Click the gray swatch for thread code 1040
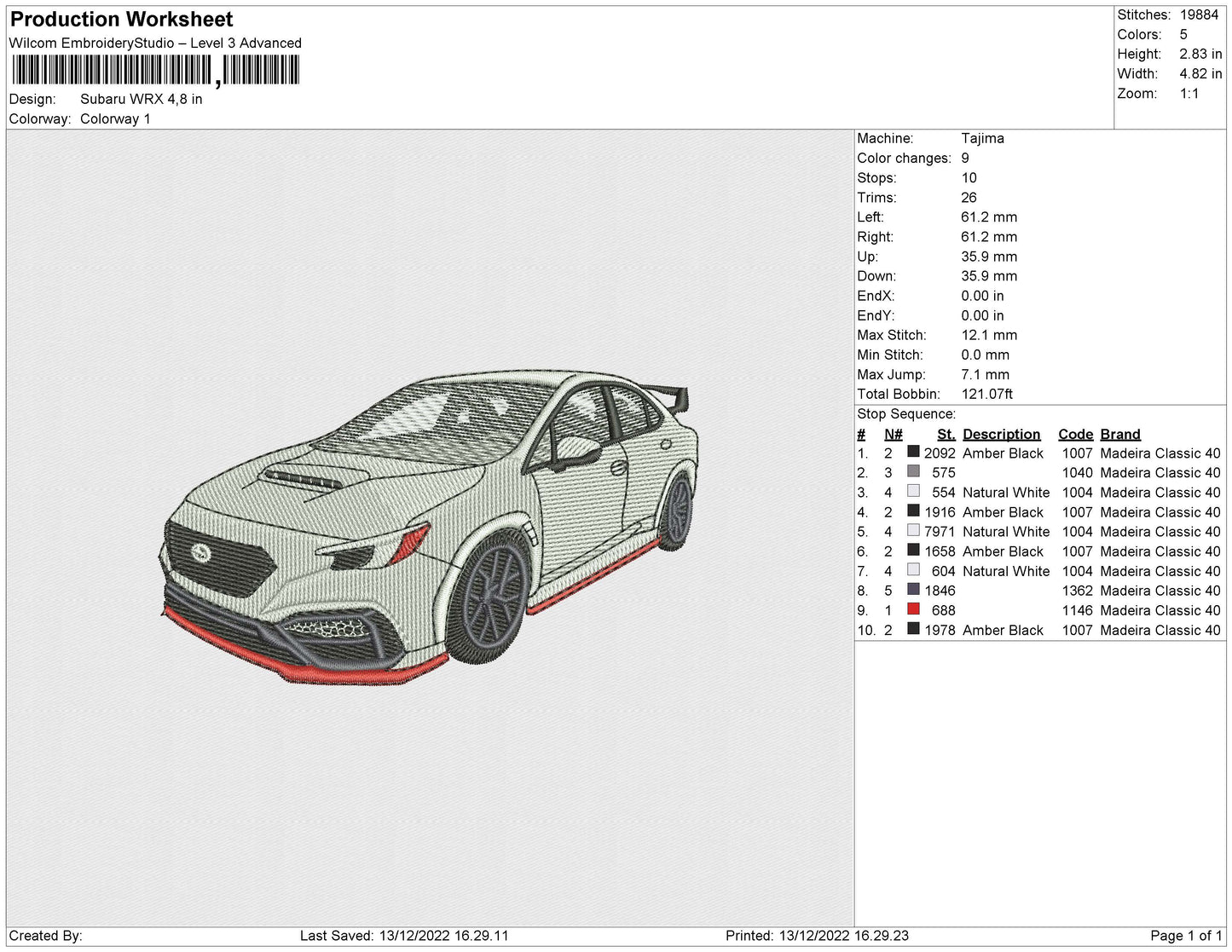This screenshot has height=952, width=1232. click(x=913, y=471)
